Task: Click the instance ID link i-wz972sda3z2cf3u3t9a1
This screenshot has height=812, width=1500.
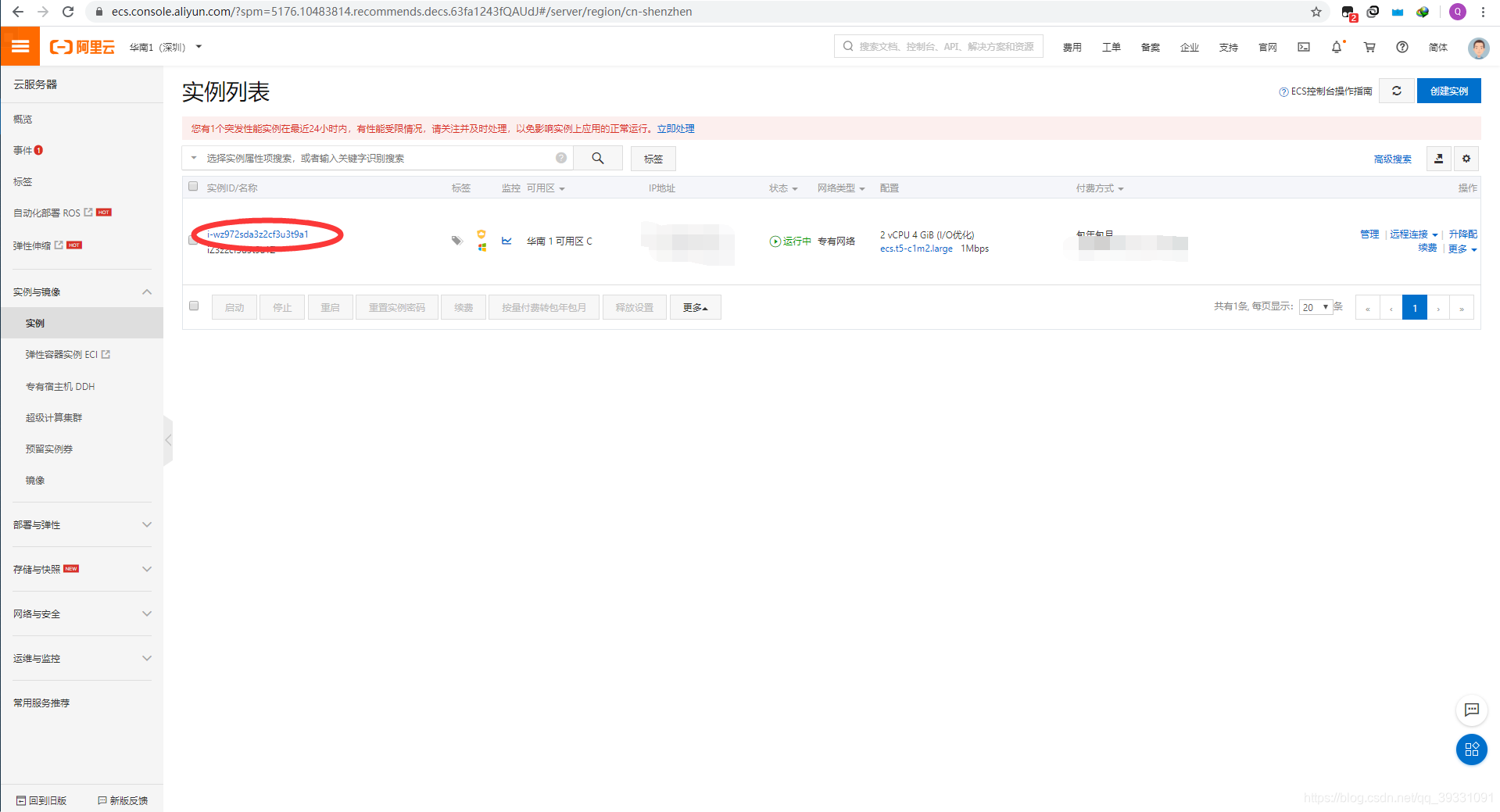Action: point(258,234)
